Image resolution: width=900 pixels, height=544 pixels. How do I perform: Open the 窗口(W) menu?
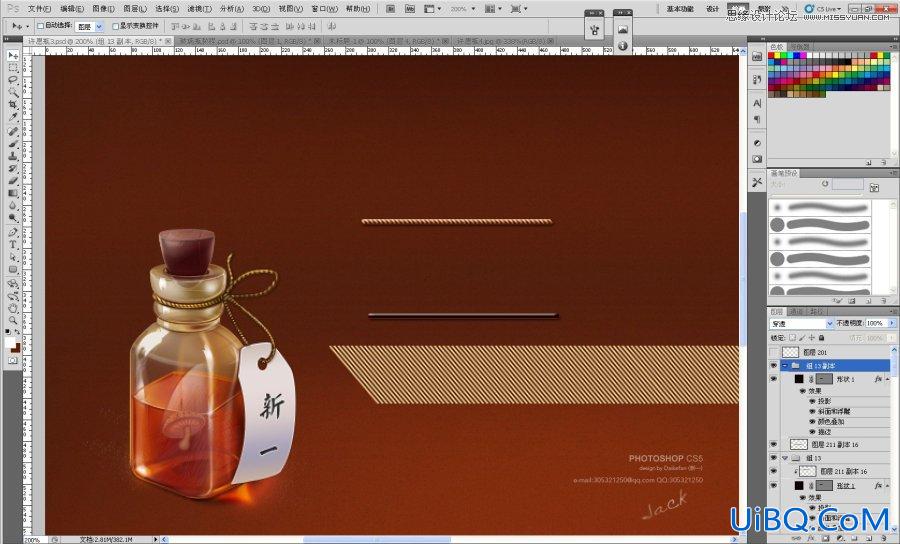point(324,9)
